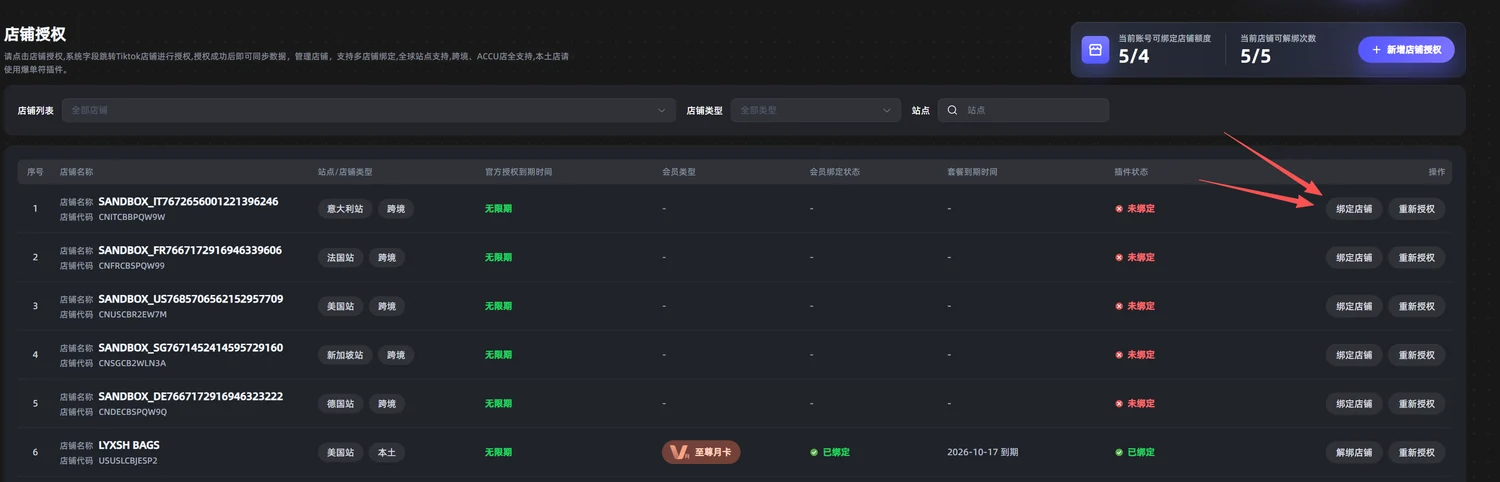Click the store icon beside the binding quota
1500x482 pixels.
coord(1096,50)
